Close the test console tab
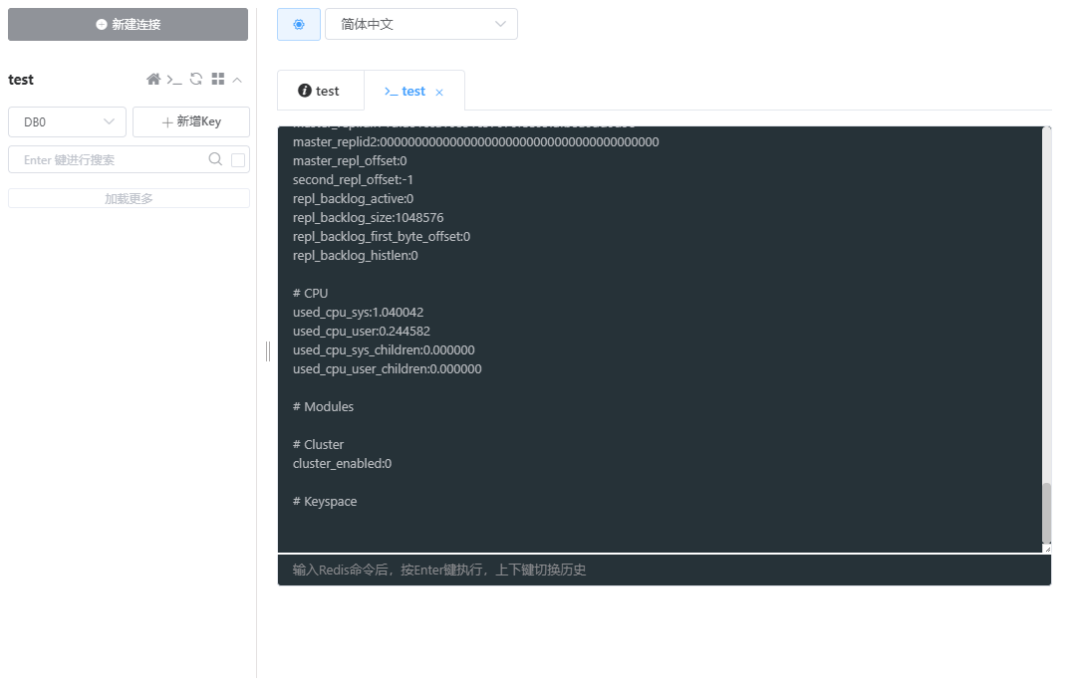Viewport: 1080px width, 686px height. [439, 92]
